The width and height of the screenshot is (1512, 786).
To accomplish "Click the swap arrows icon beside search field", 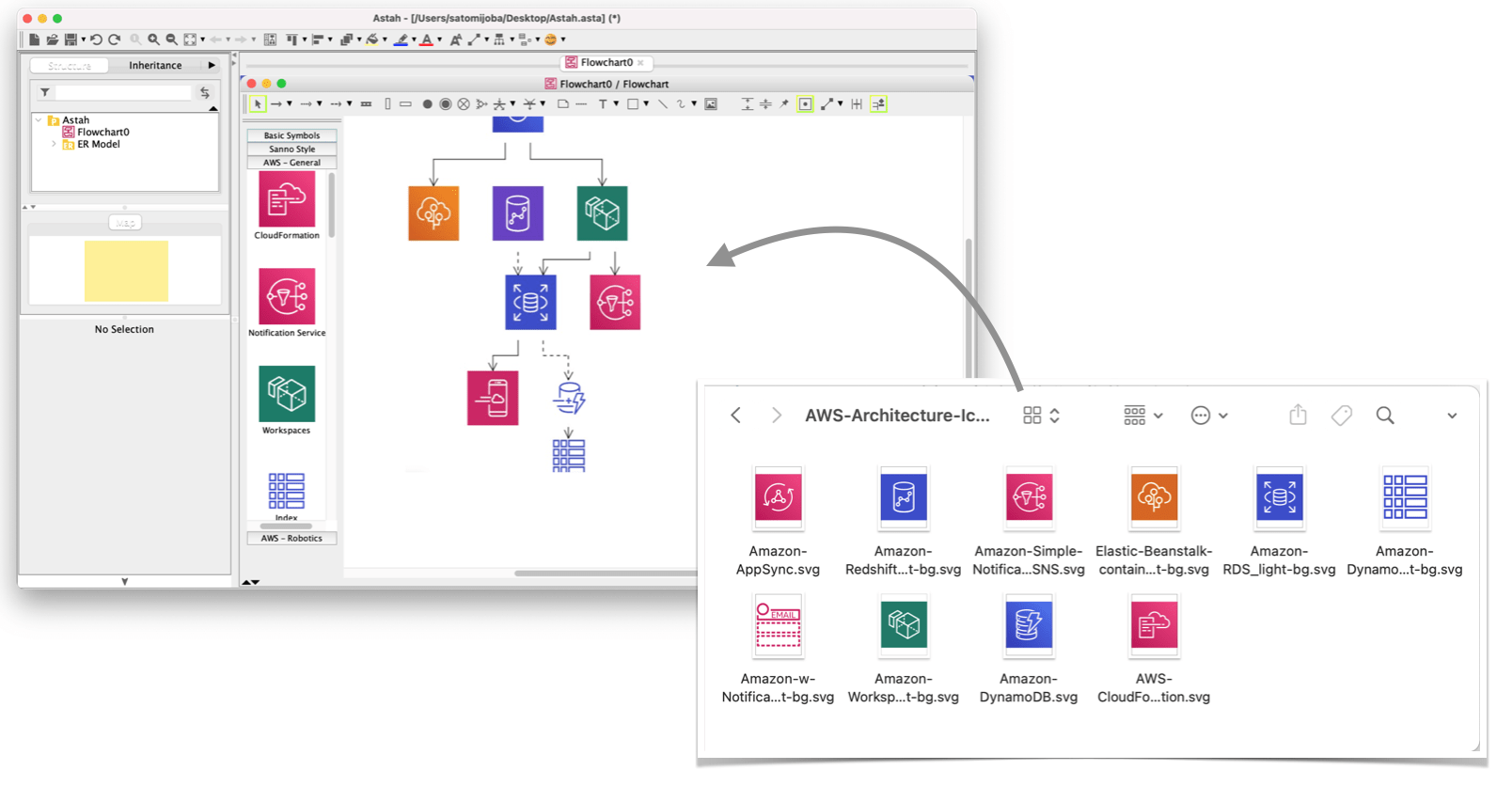I will [x=205, y=92].
